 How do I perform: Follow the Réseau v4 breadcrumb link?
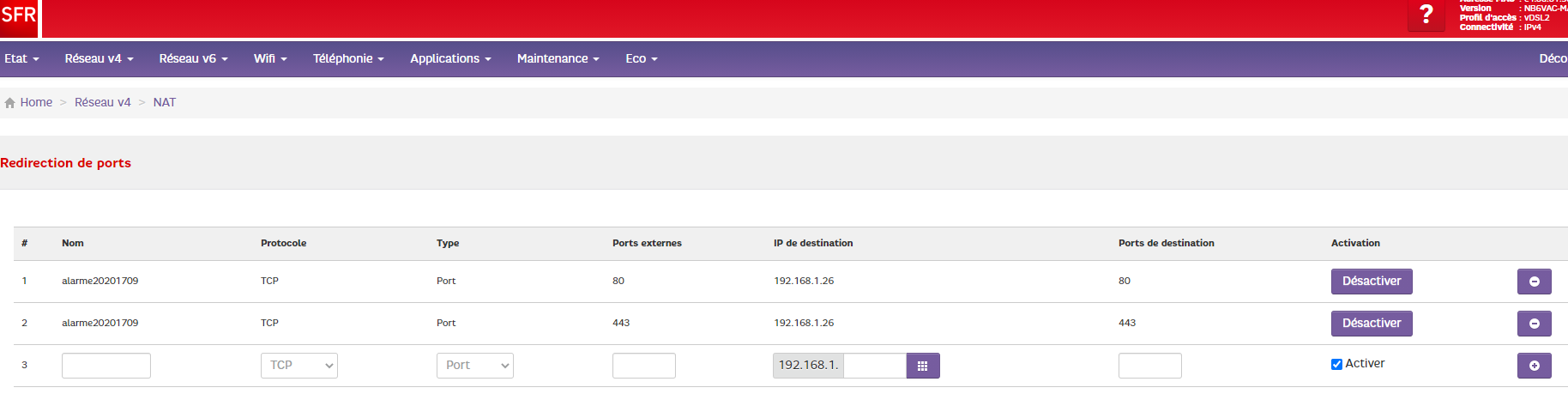pyautogui.click(x=102, y=102)
